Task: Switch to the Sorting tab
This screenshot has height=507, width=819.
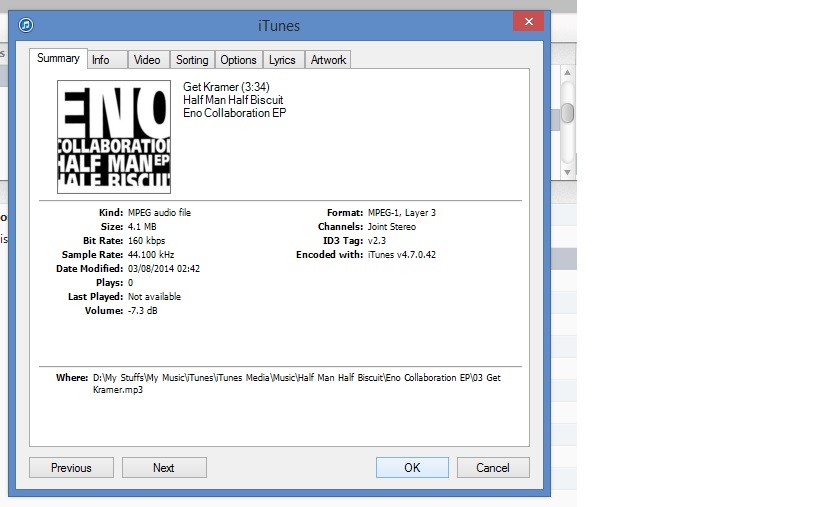Action: [x=192, y=60]
